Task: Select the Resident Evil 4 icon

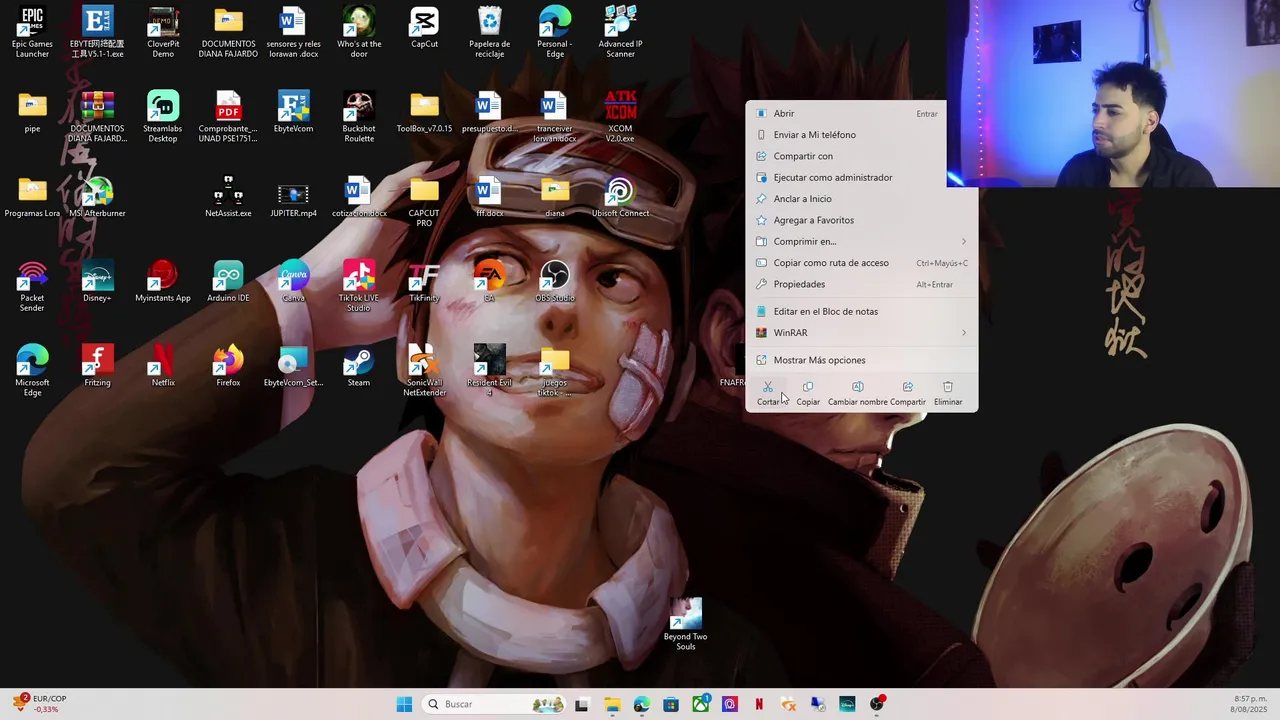Action: click(489, 371)
